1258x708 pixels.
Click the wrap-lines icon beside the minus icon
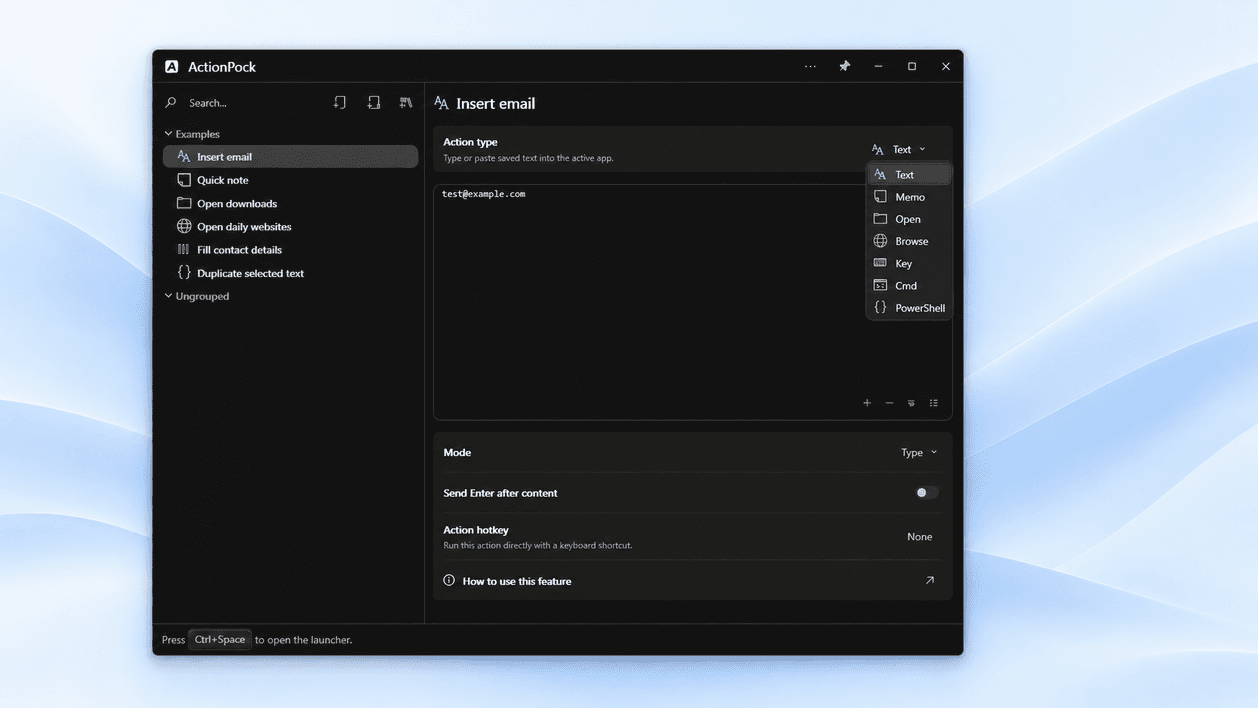click(x=911, y=403)
